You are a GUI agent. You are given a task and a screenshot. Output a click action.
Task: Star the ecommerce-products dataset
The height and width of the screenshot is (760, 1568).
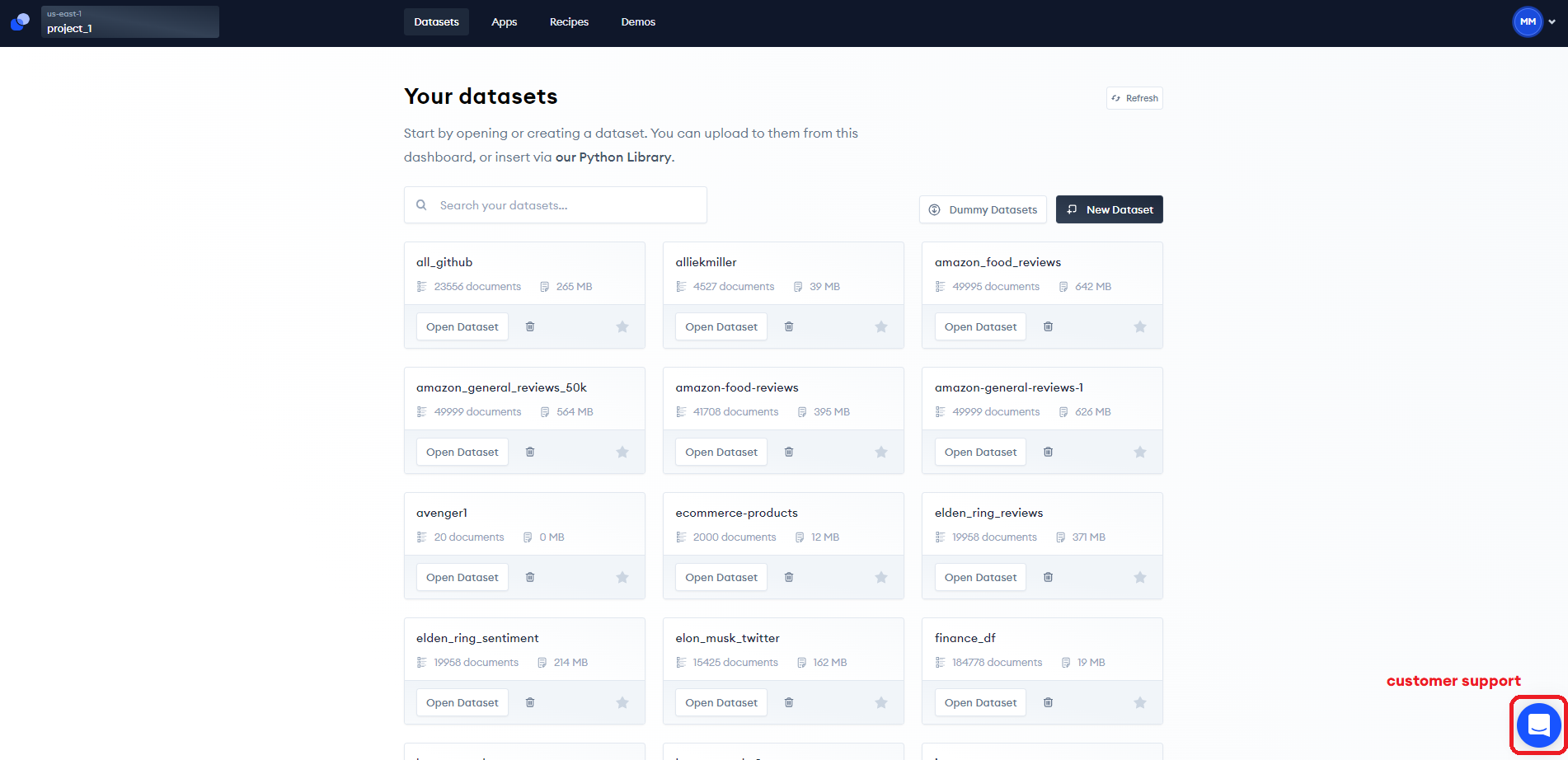881,577
